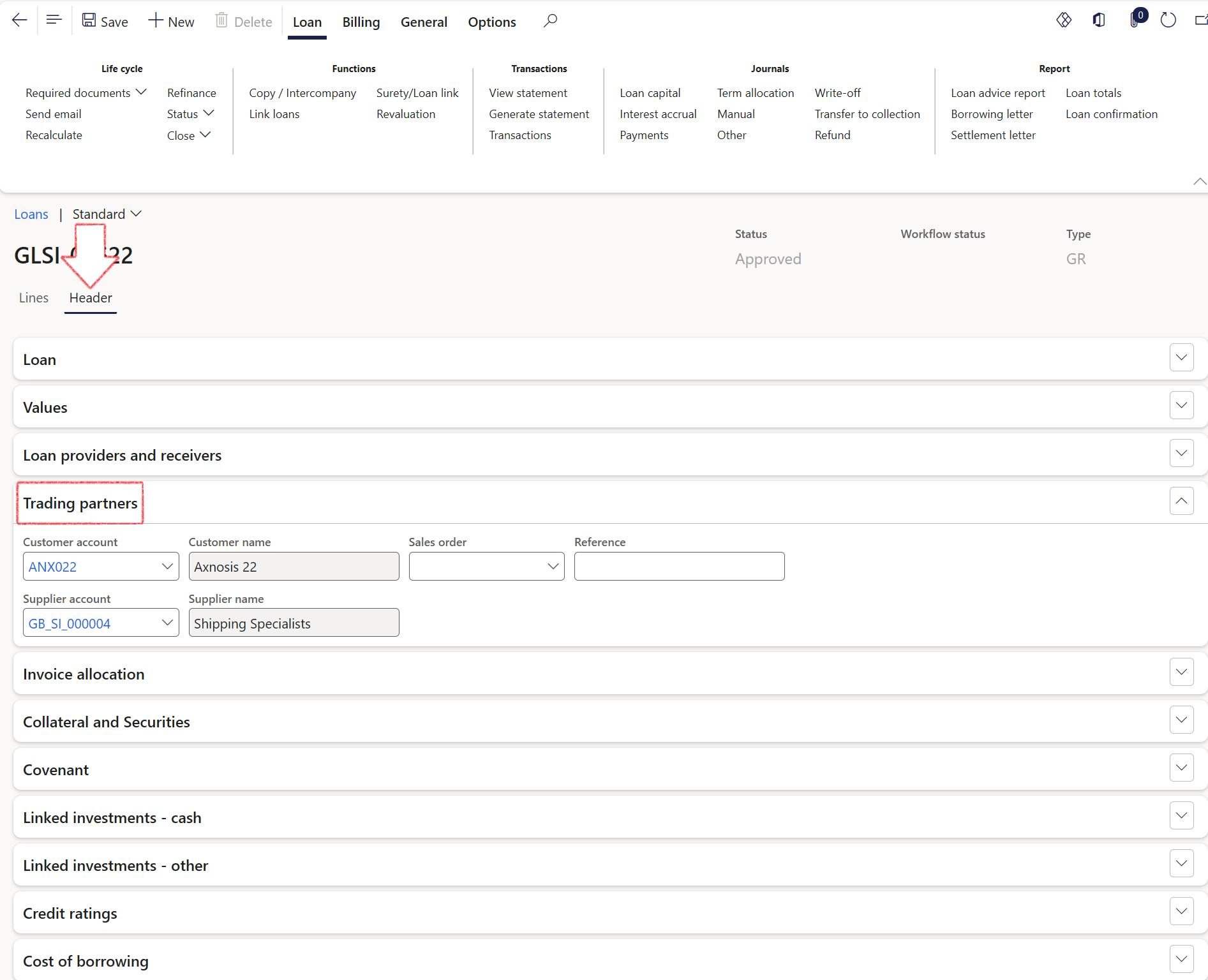Screen dimensions: 1208x980
Task: Open the Supplier account dropdown
Action: (x=167, y=623)
